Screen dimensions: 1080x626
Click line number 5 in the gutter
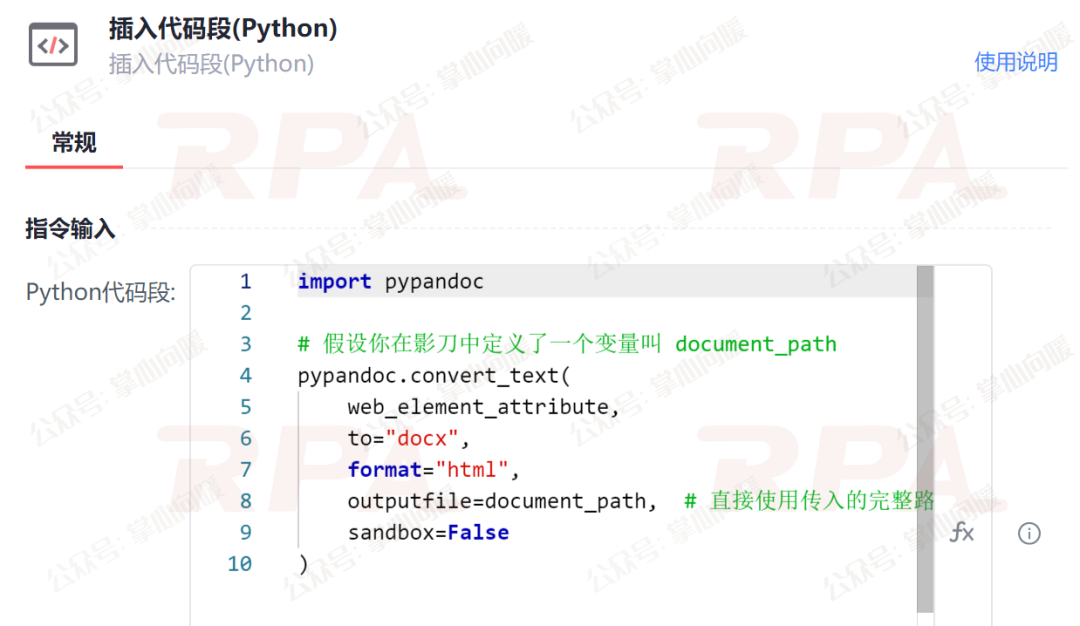pos(246,407)
